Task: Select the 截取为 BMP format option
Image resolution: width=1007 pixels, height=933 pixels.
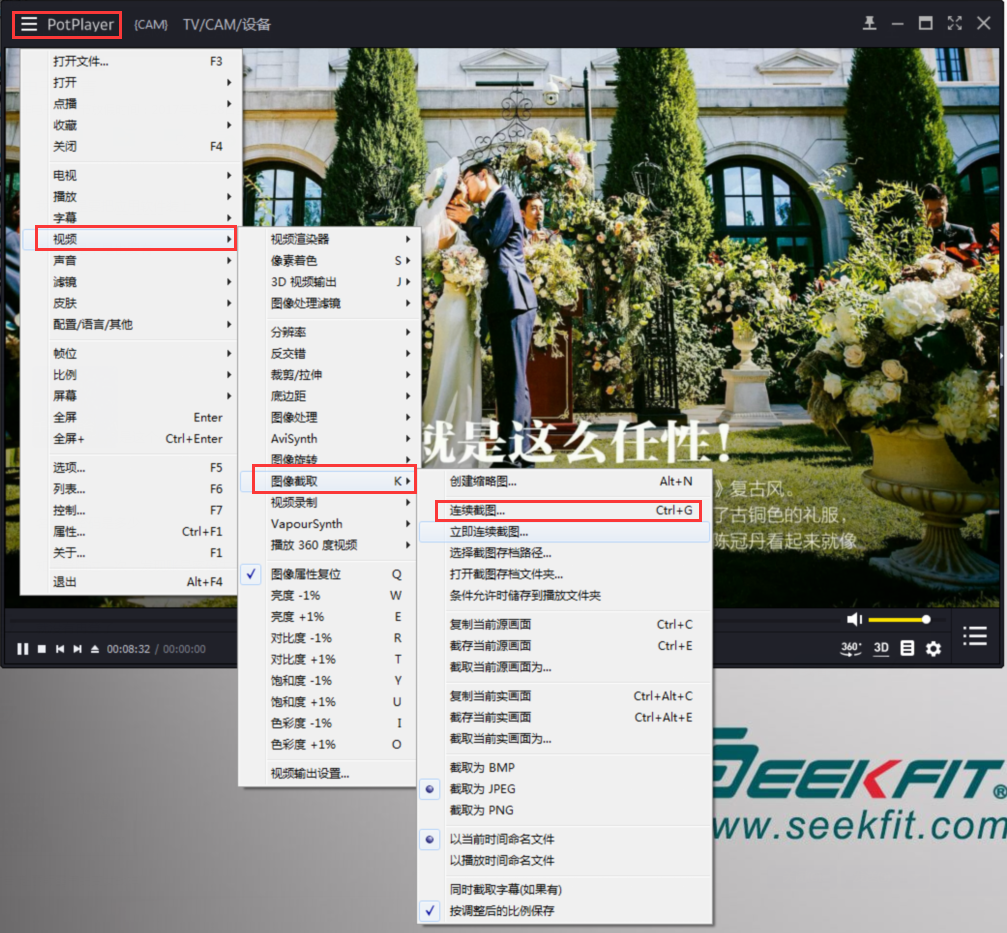Action: pyautogui.click(x=482, y=768)
